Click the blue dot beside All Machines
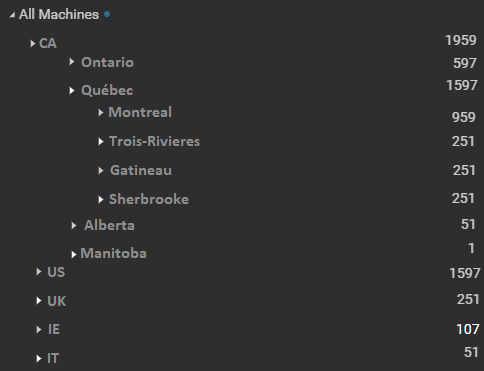Screen dimensions: 484x371 click(x=107, y=14)
